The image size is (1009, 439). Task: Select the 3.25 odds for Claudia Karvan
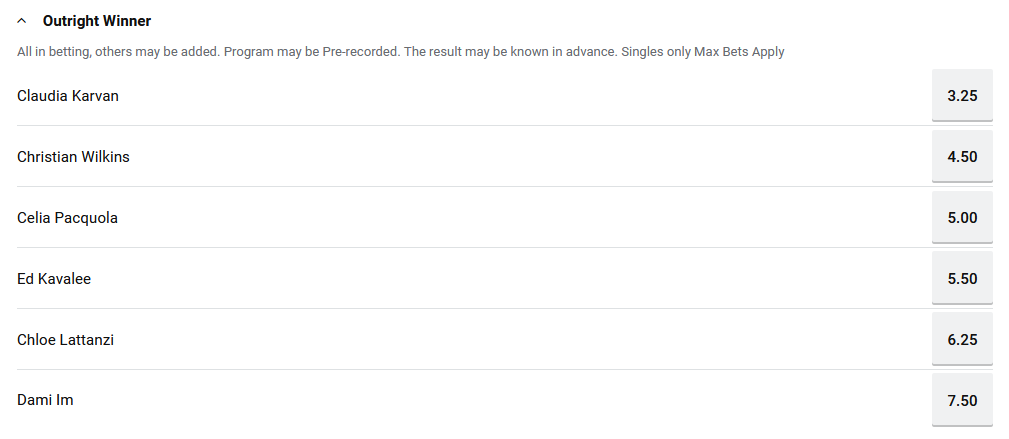coord(961,96)
